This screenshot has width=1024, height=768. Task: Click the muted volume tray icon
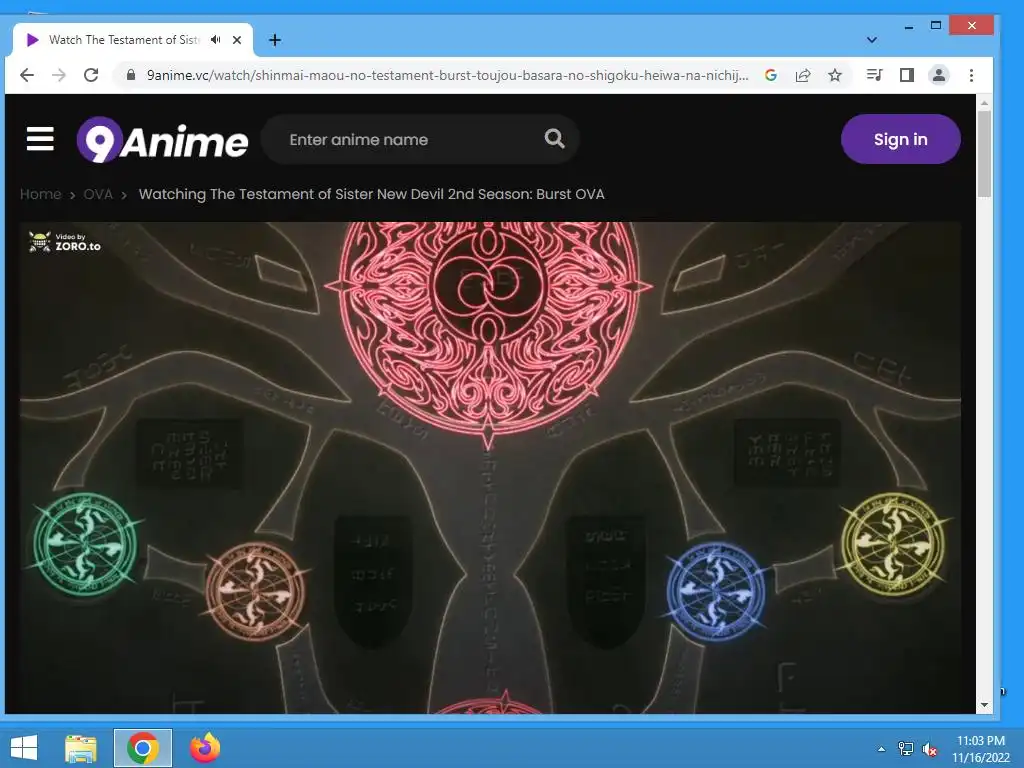click(930, 749)
